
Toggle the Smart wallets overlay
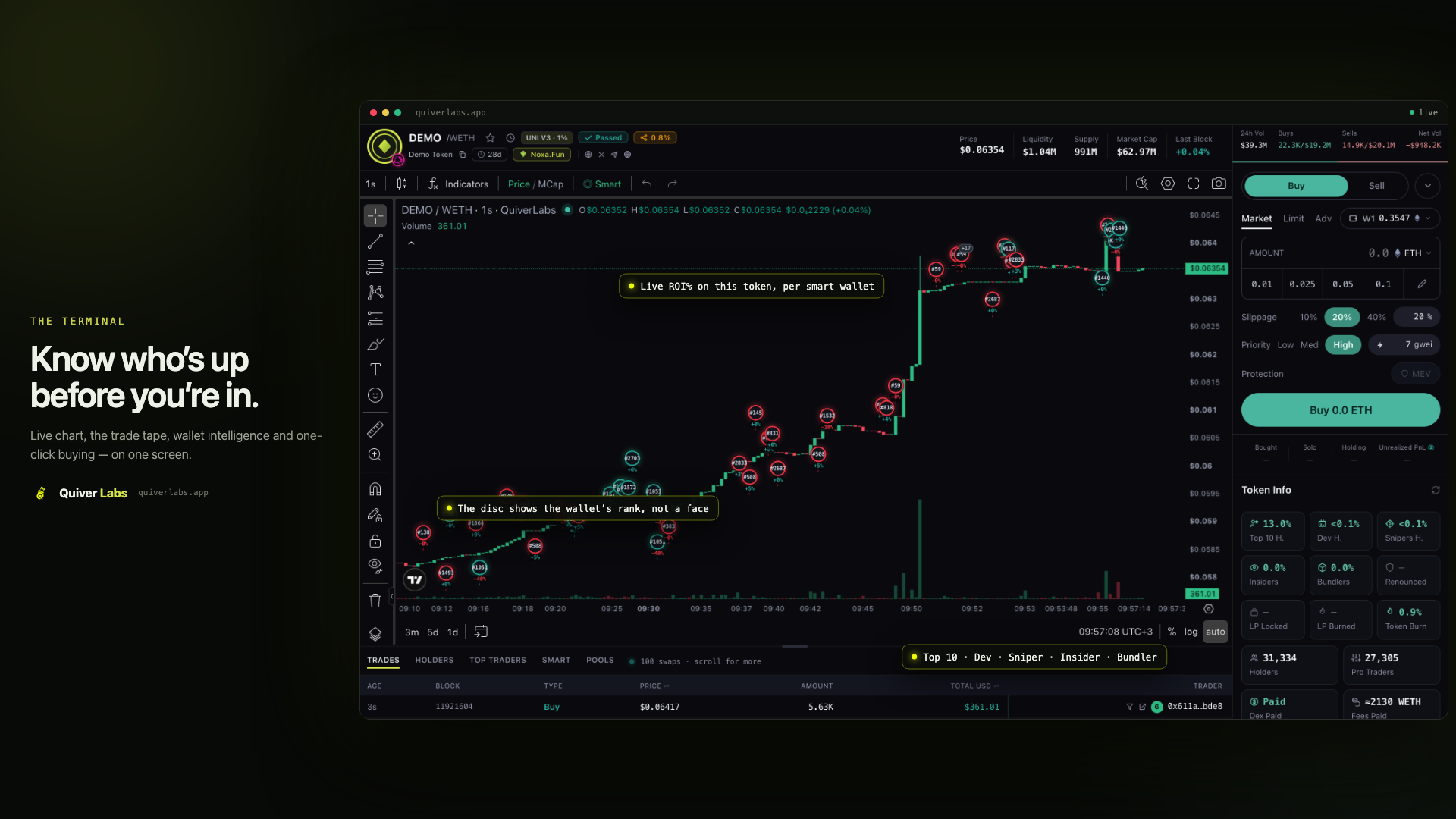tap(602, 184)
